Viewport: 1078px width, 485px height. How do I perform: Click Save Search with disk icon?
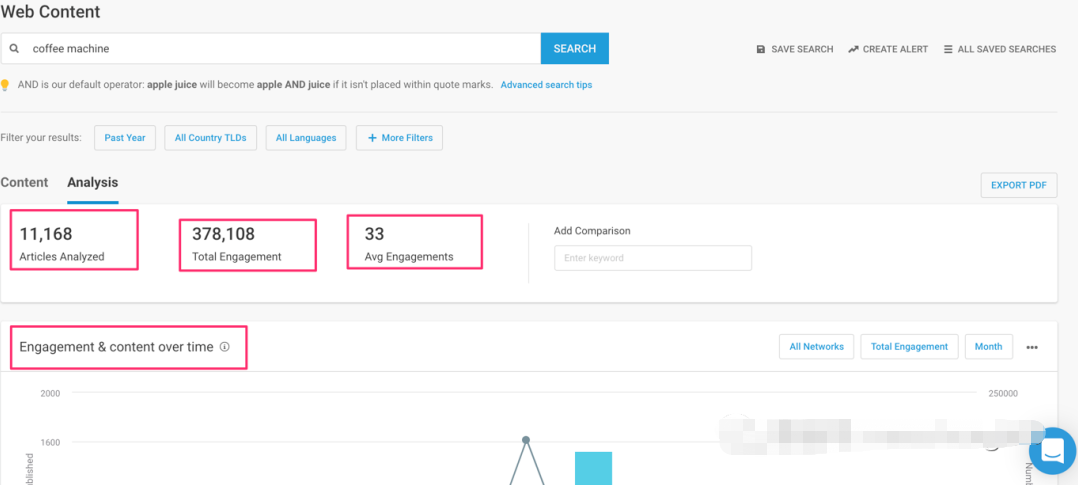(794, 49)
